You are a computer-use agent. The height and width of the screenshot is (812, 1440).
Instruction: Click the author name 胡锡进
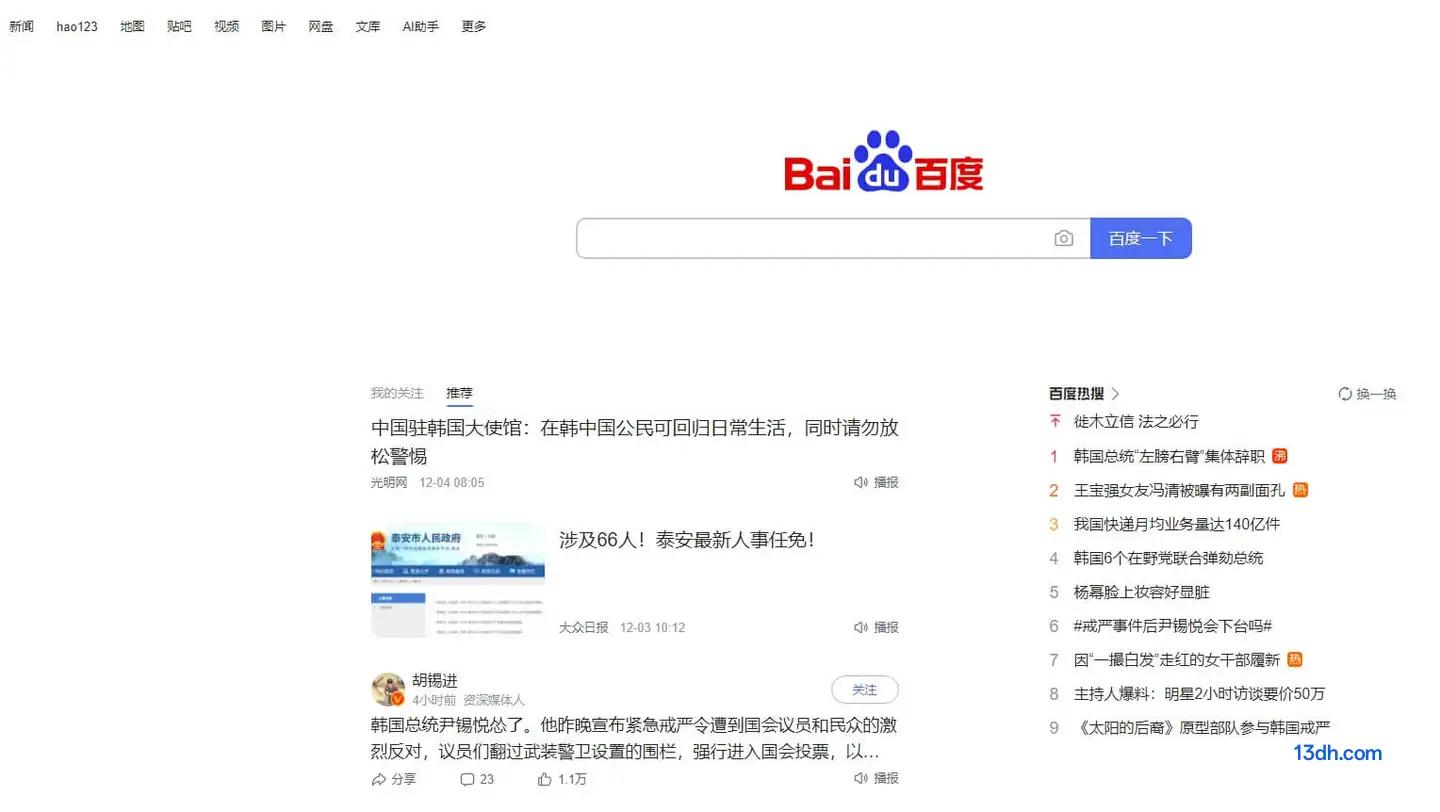pos(435,680)
